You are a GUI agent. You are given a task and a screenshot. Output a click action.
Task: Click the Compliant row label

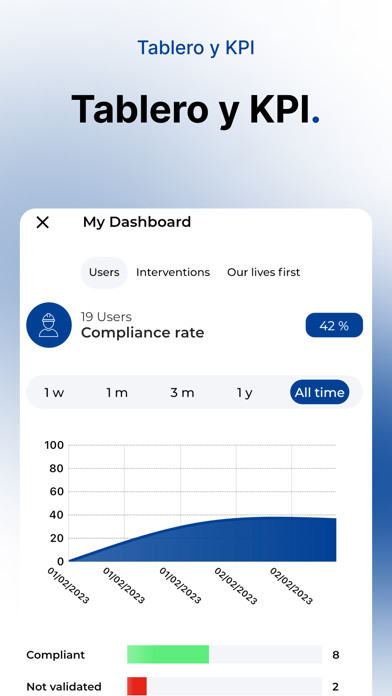(x=55, y=655)
